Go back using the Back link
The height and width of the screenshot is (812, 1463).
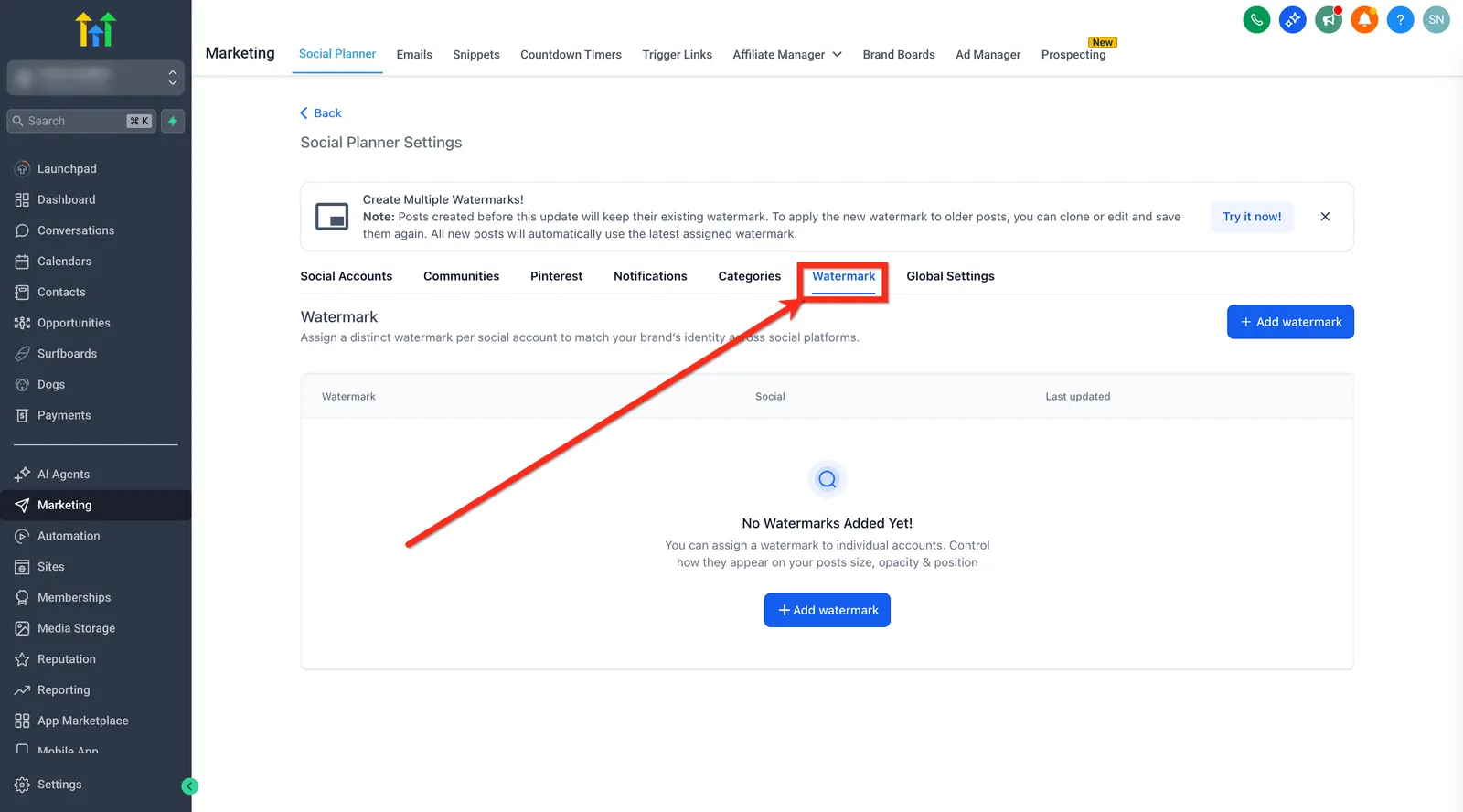coord(321,113)
